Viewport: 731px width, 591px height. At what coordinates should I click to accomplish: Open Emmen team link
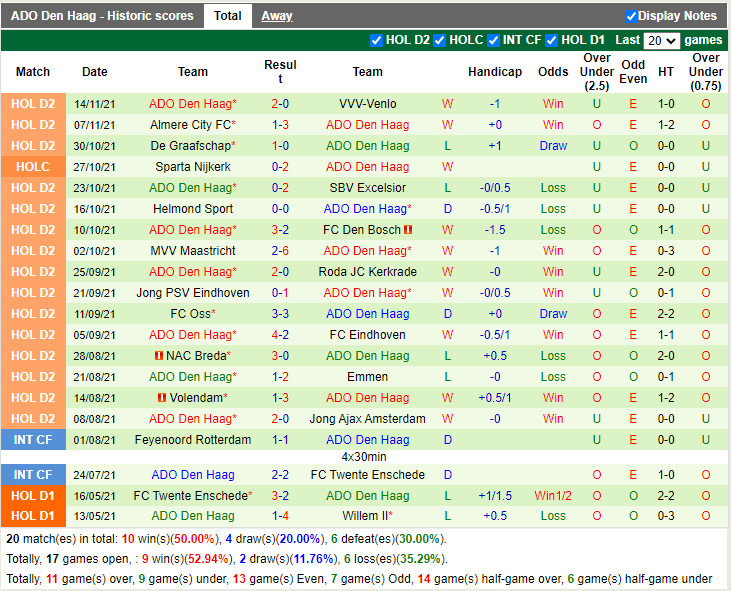click(367, 377)
